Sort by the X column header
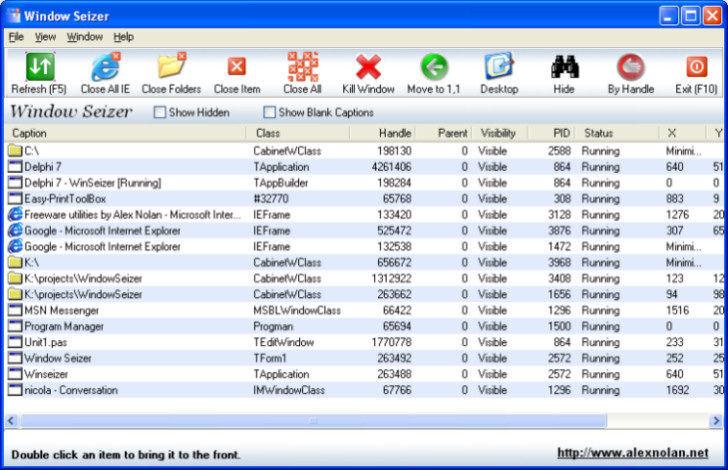Image resolution: width=728 pixels, height=470 pixels. click(682, 133)
